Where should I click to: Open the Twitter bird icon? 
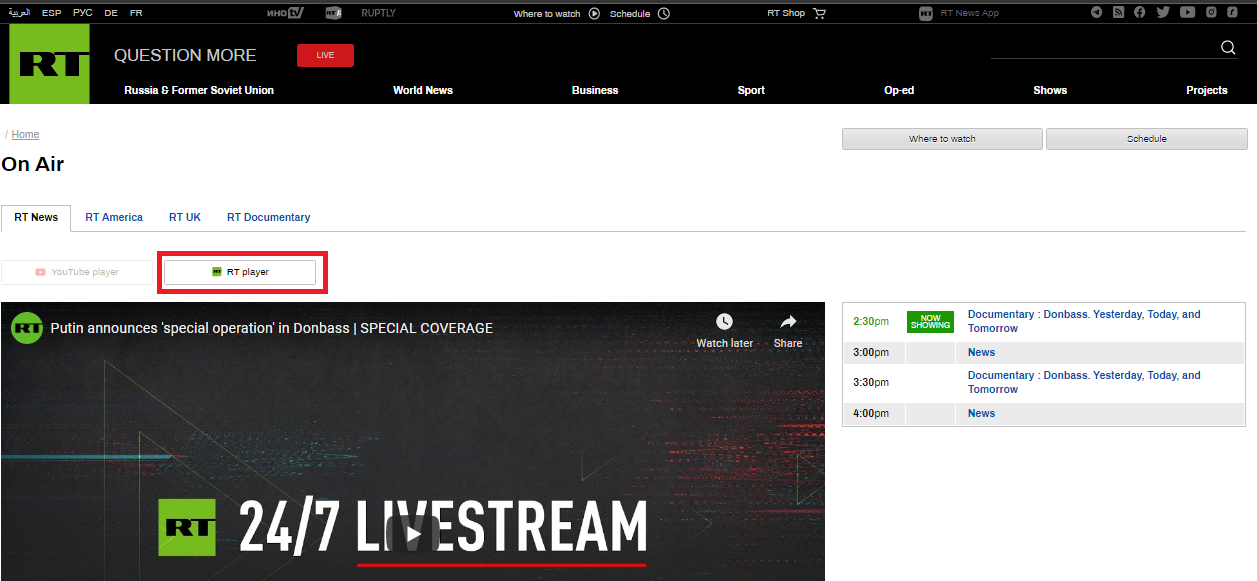1163,13
